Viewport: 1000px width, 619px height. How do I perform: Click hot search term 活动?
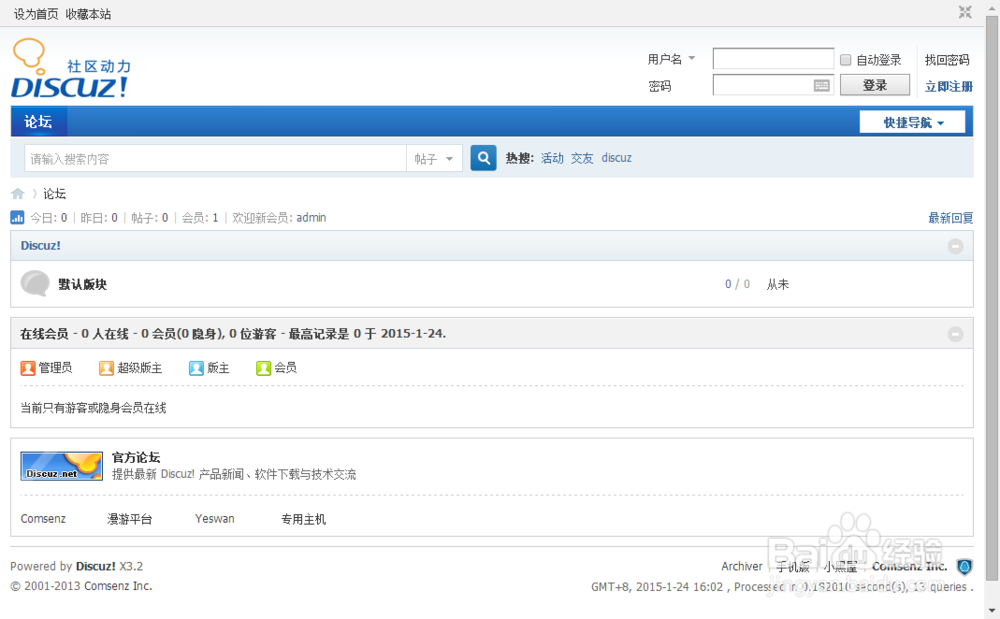pyautogui.click(x=552, y=158)
